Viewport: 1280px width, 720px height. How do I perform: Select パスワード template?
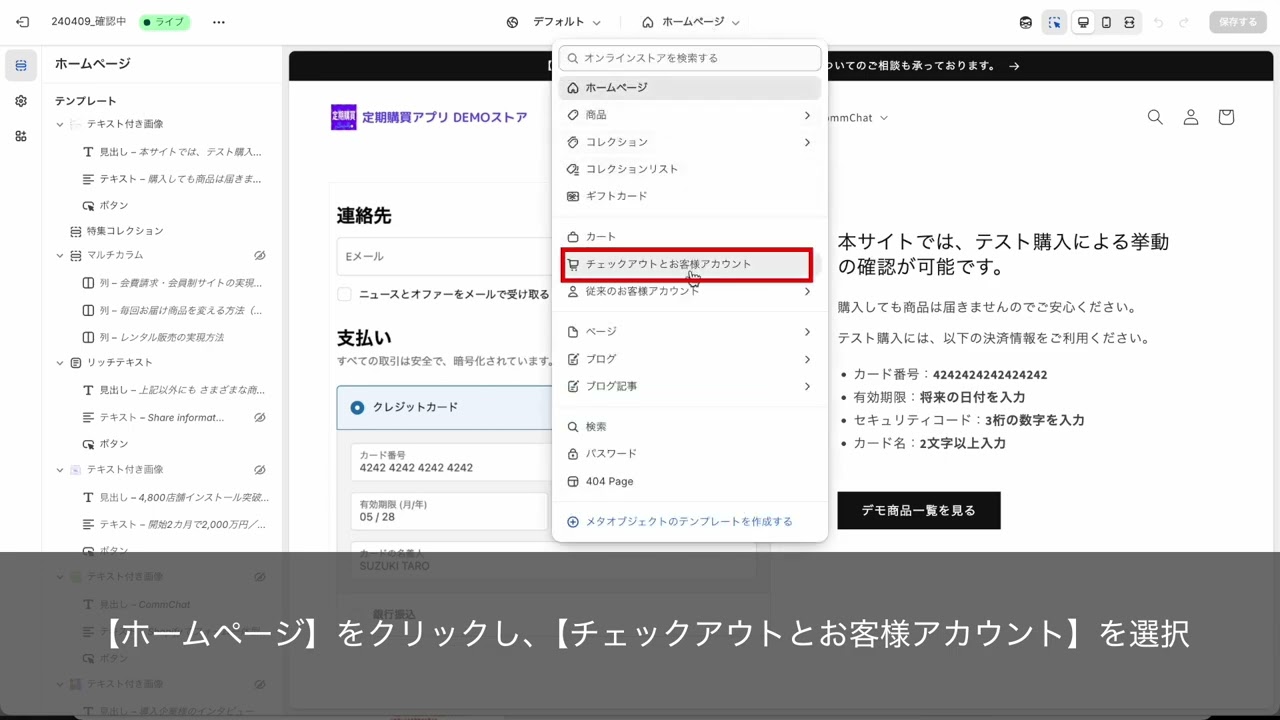(690, 454)
